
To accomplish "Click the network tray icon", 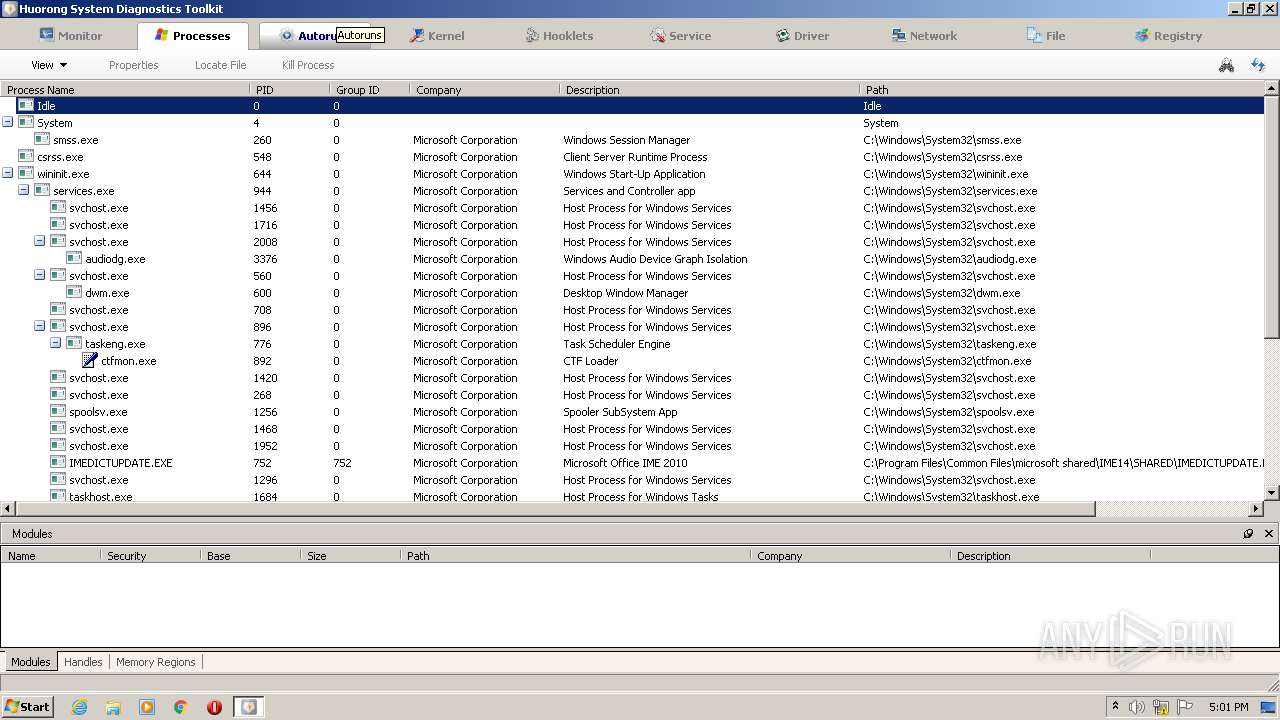I will coord(1161,707).
